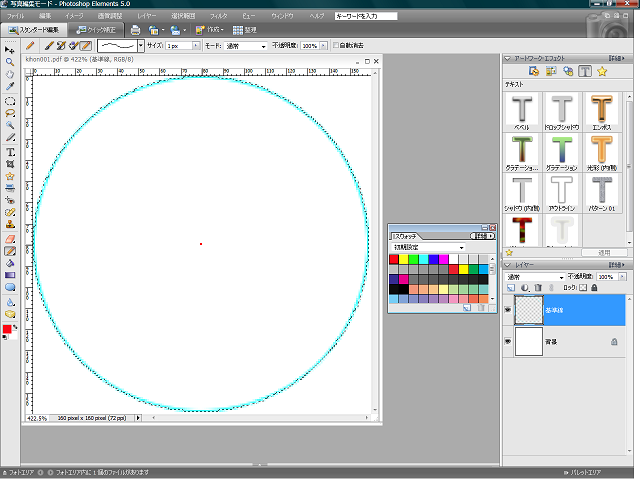
Task: Click the Print icon in shortcuts bar
Action: 136,30
